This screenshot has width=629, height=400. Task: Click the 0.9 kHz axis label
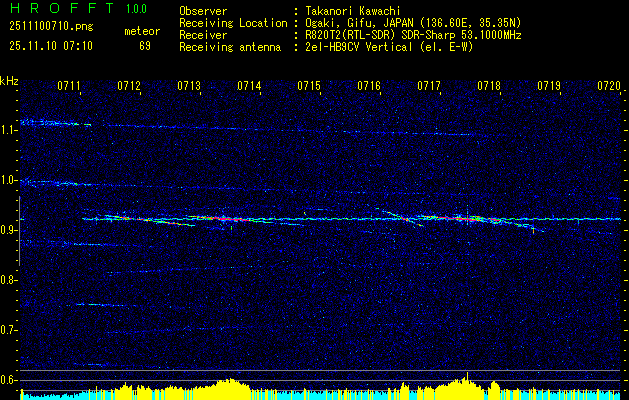click(x=9, y=230)
